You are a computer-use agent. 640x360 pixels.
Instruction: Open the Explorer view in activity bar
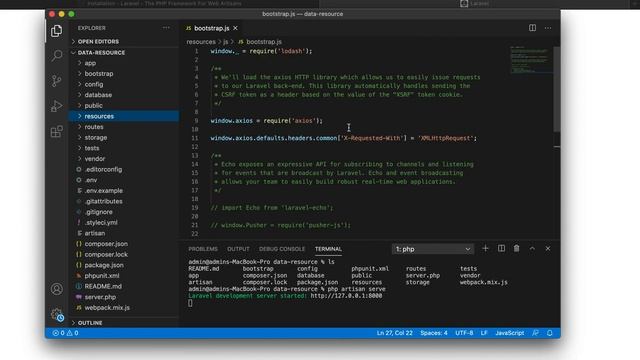57,31
